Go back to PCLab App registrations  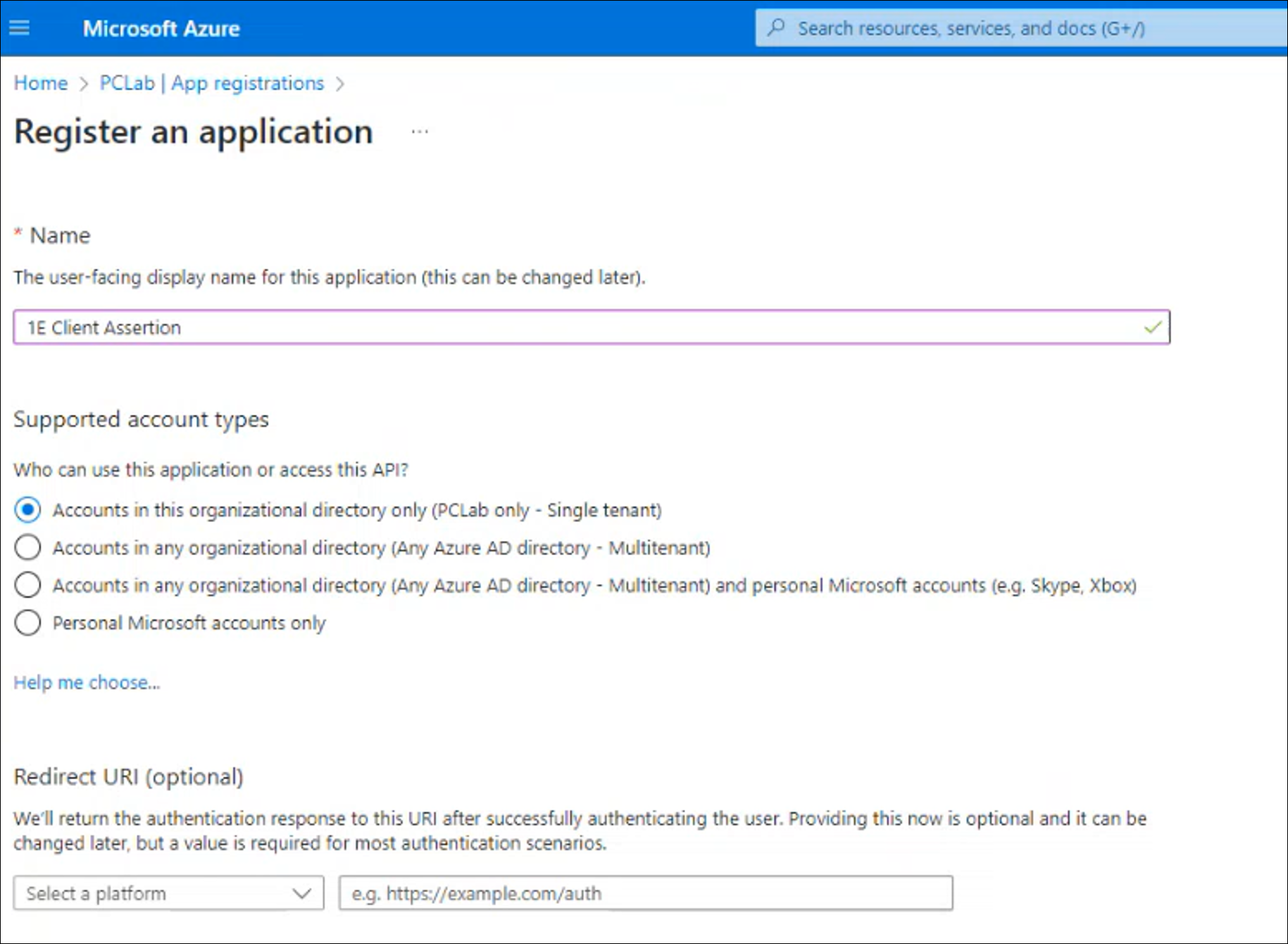pyautogui.click(x=211, y=83)
